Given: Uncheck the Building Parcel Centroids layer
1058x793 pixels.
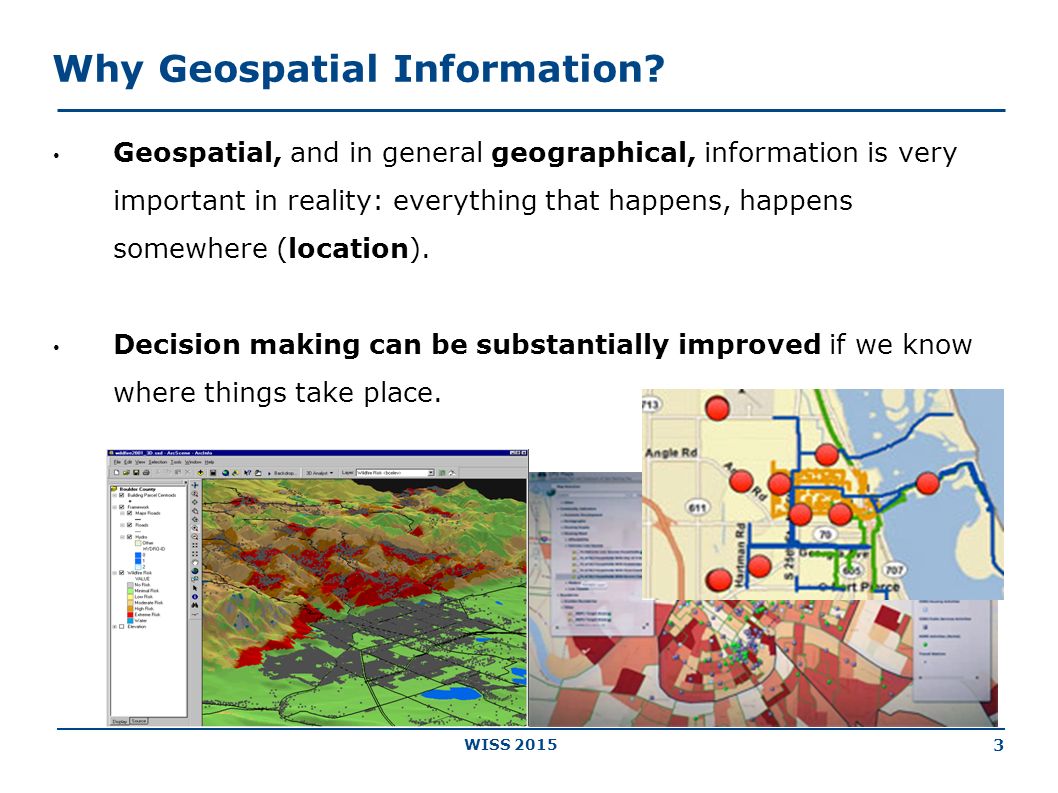Looking at the screenshot, I should click(121, 495).
